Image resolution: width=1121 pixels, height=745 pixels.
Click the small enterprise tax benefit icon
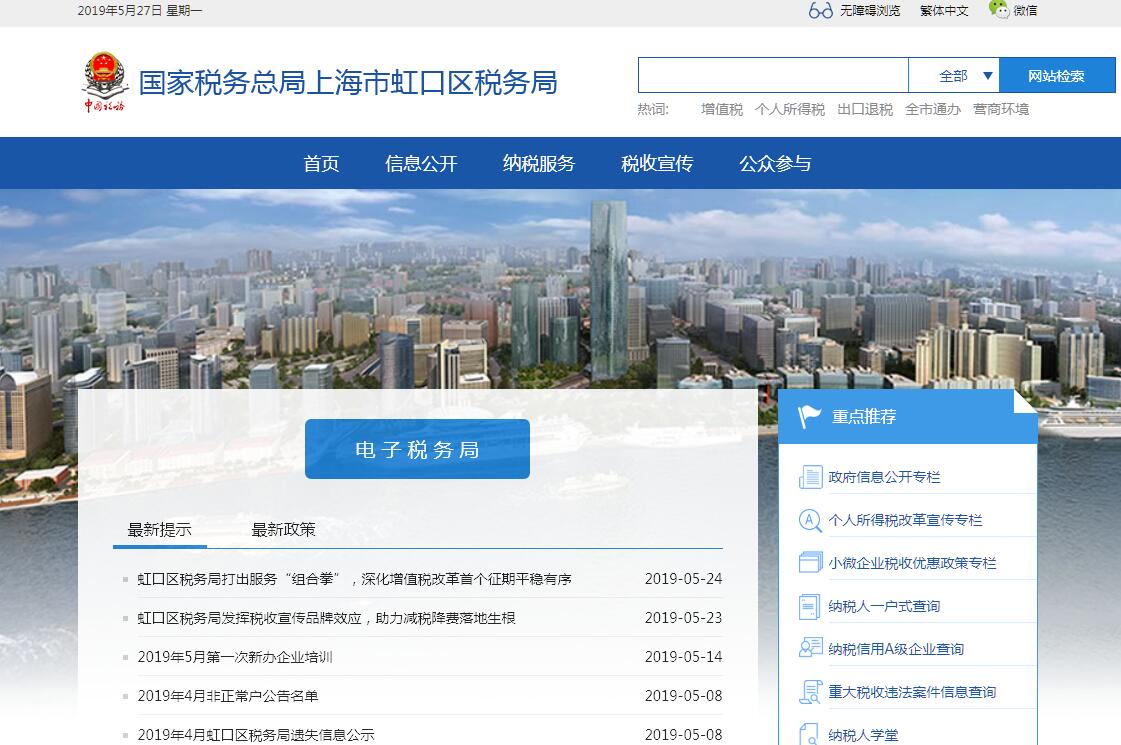(810, 563)
